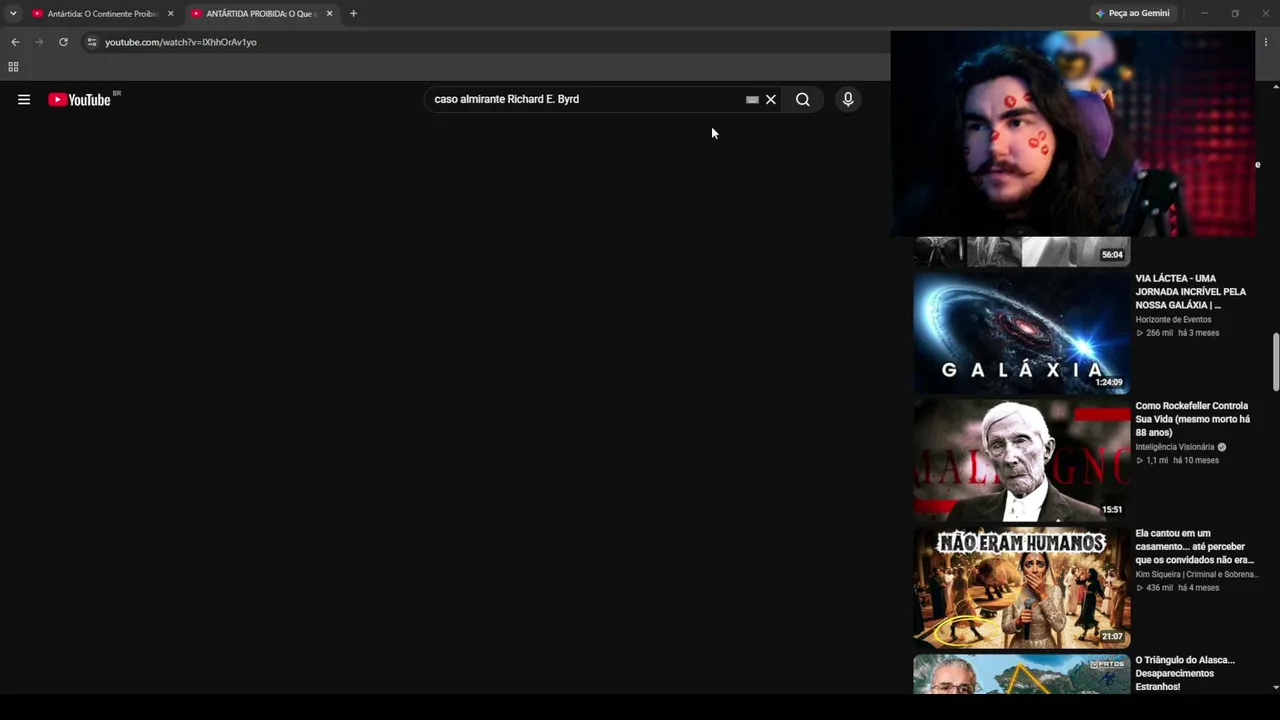Open 'O Triângulo do Alasca' video title
This screenshot has height=720, width=1280.
[x=1185, y=673]
